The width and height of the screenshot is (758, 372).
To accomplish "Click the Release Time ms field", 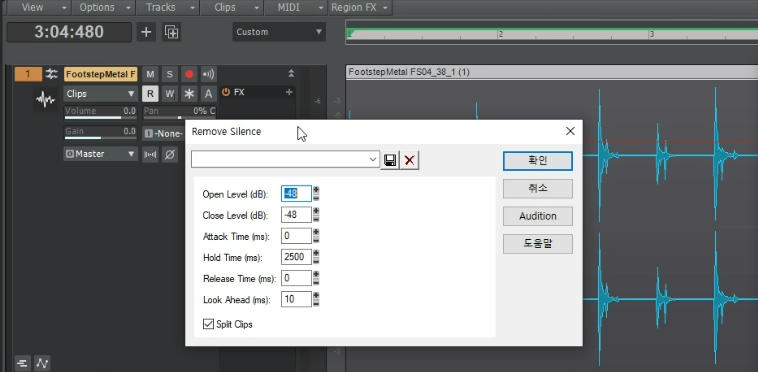I will 296,278.
